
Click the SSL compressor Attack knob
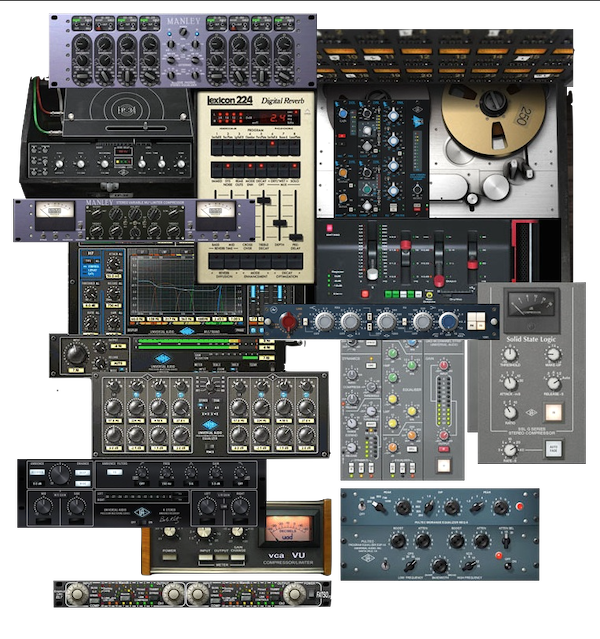[510, 383]
